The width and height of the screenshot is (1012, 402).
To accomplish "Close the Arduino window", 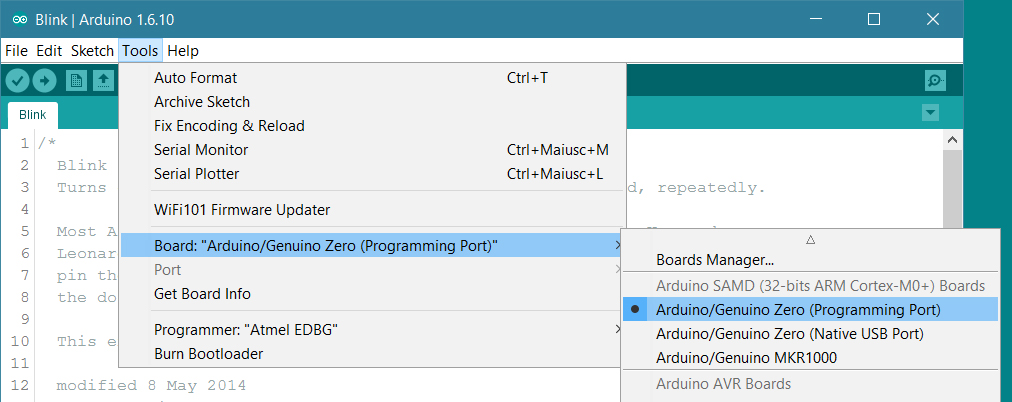I will [x=933, y=19].
